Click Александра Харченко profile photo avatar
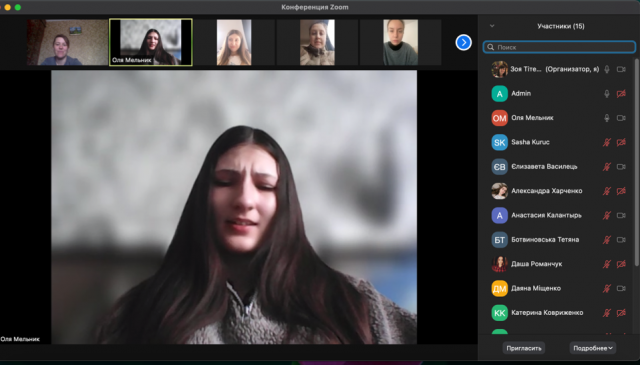Screen dimensions: 640x365 pyautogui.click(x=500, y=191)
